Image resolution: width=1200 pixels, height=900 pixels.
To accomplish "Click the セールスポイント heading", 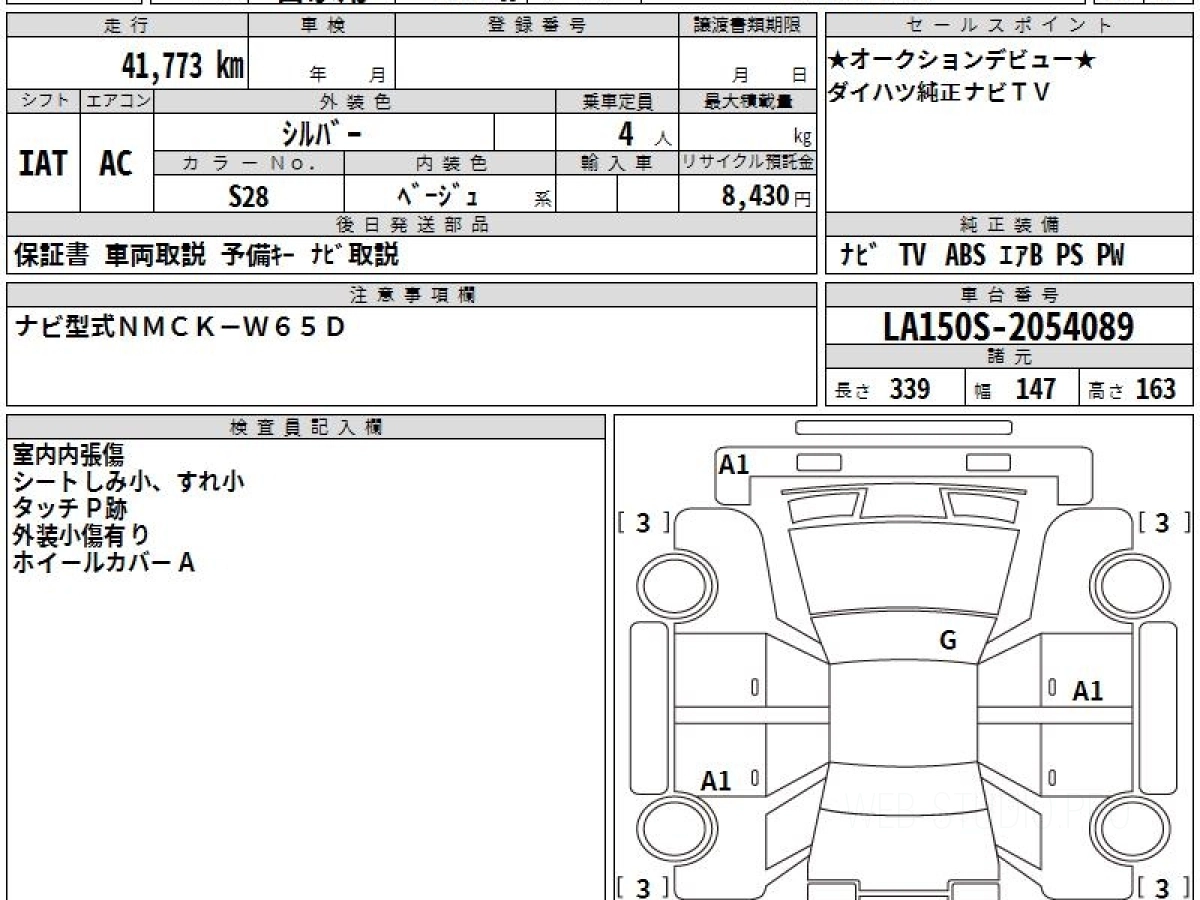I will pyautogui.click(x=1009, y=26).
